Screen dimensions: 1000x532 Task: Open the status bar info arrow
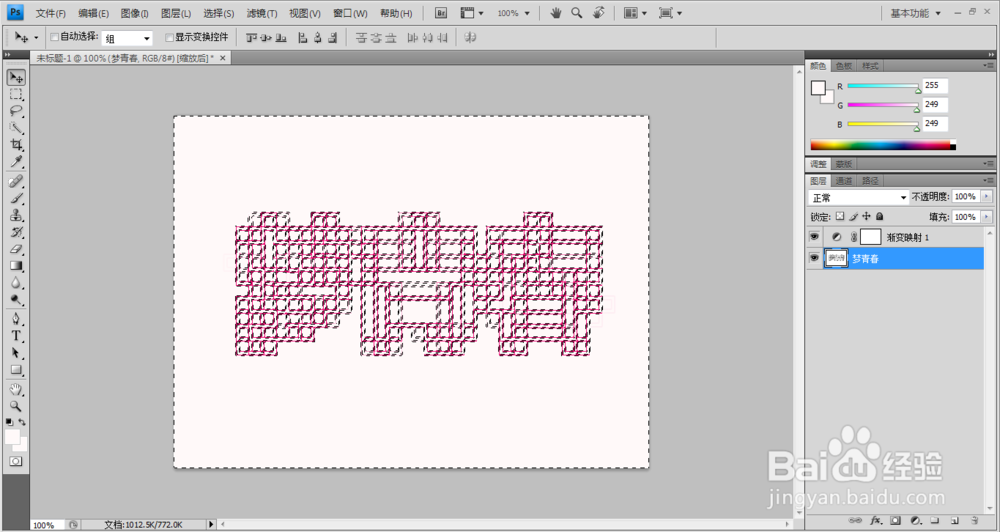(x=211, y=524)
